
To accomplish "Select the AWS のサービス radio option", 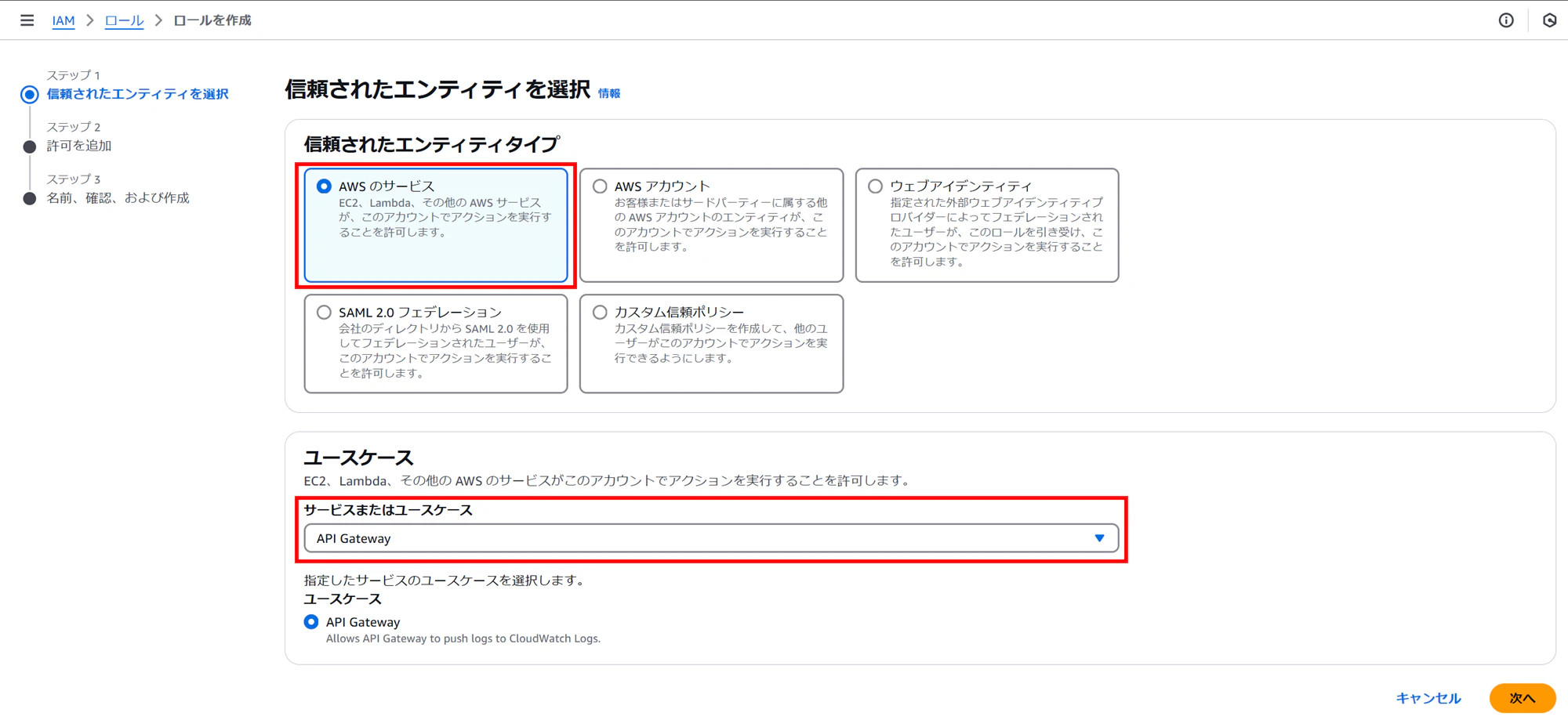I will tap(324, 186).
